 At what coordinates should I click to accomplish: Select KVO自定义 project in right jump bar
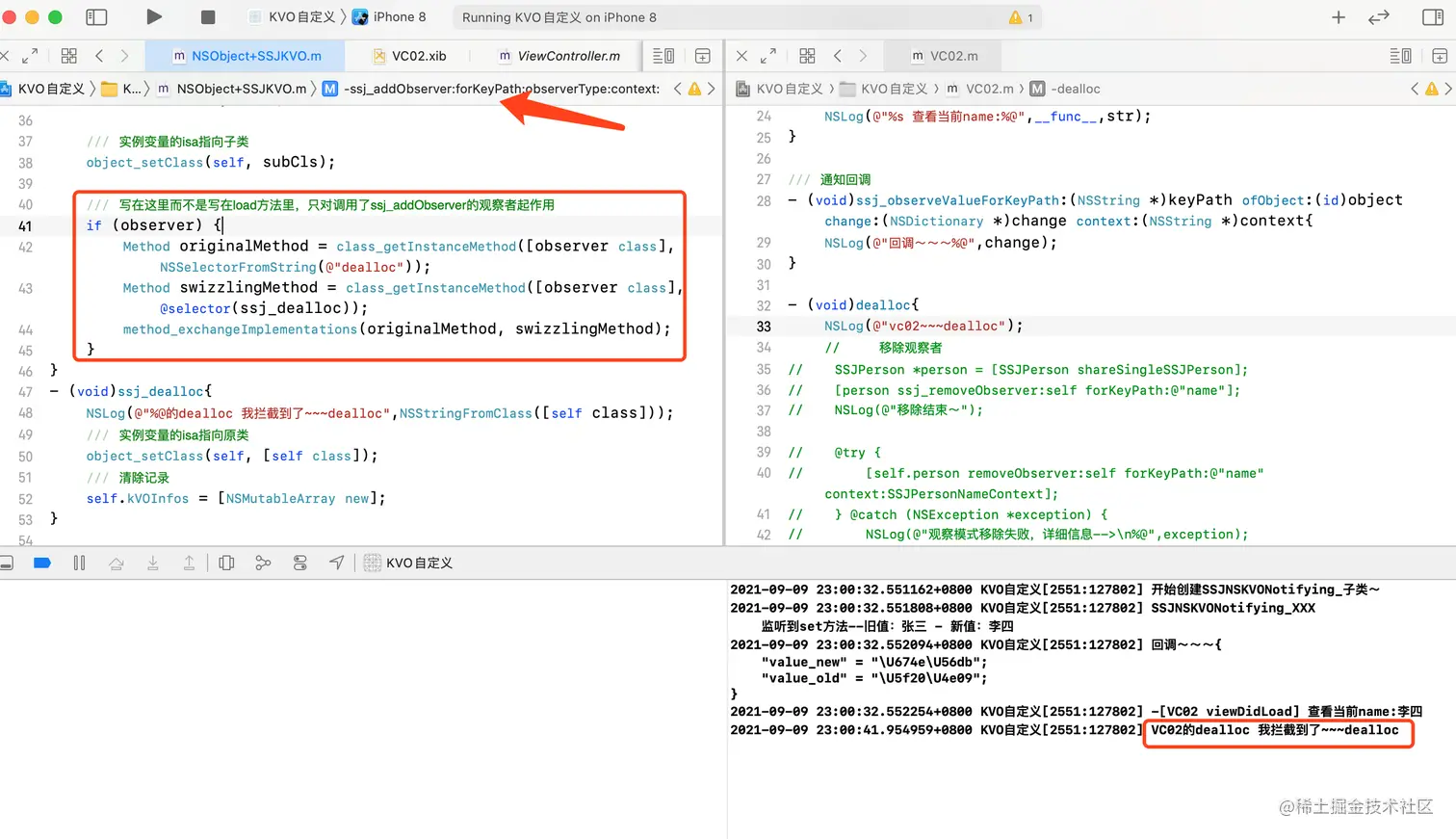click(x=779, y=89)
